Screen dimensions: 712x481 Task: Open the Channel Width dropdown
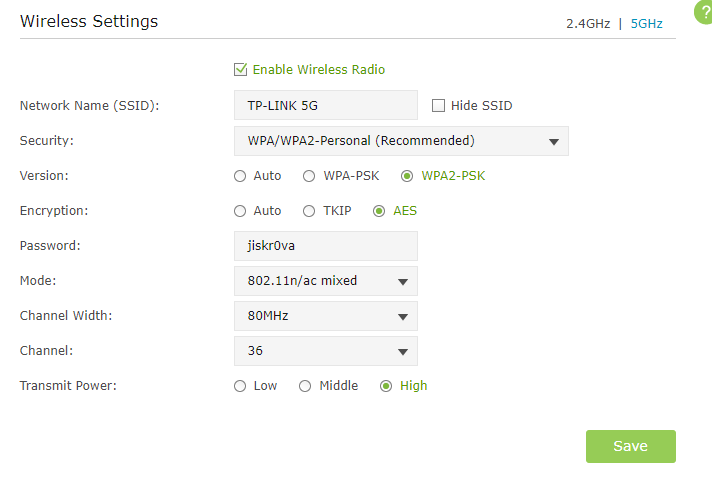(325, 316)
